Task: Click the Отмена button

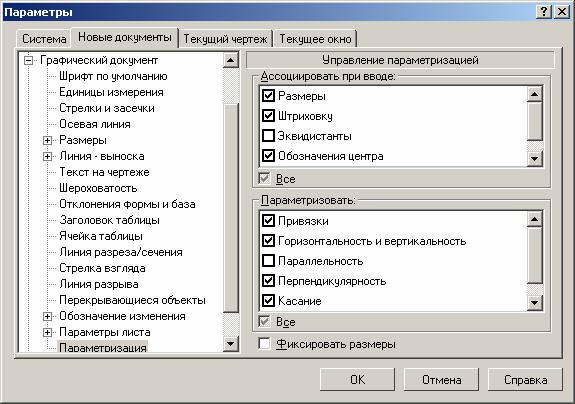Action: click(442, 379)
